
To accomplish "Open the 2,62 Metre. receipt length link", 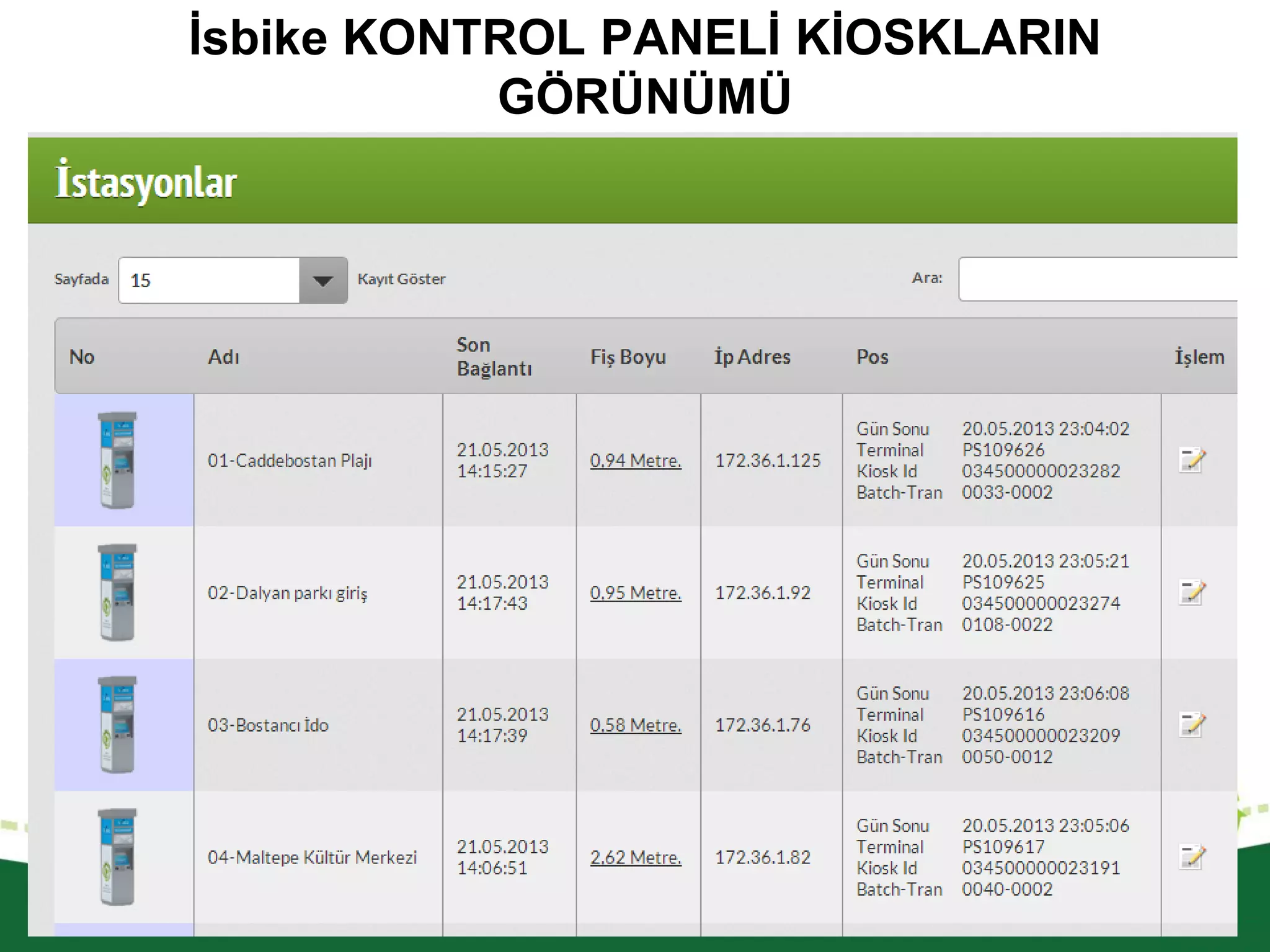I will pyautogui.click(x=636, y=857).
